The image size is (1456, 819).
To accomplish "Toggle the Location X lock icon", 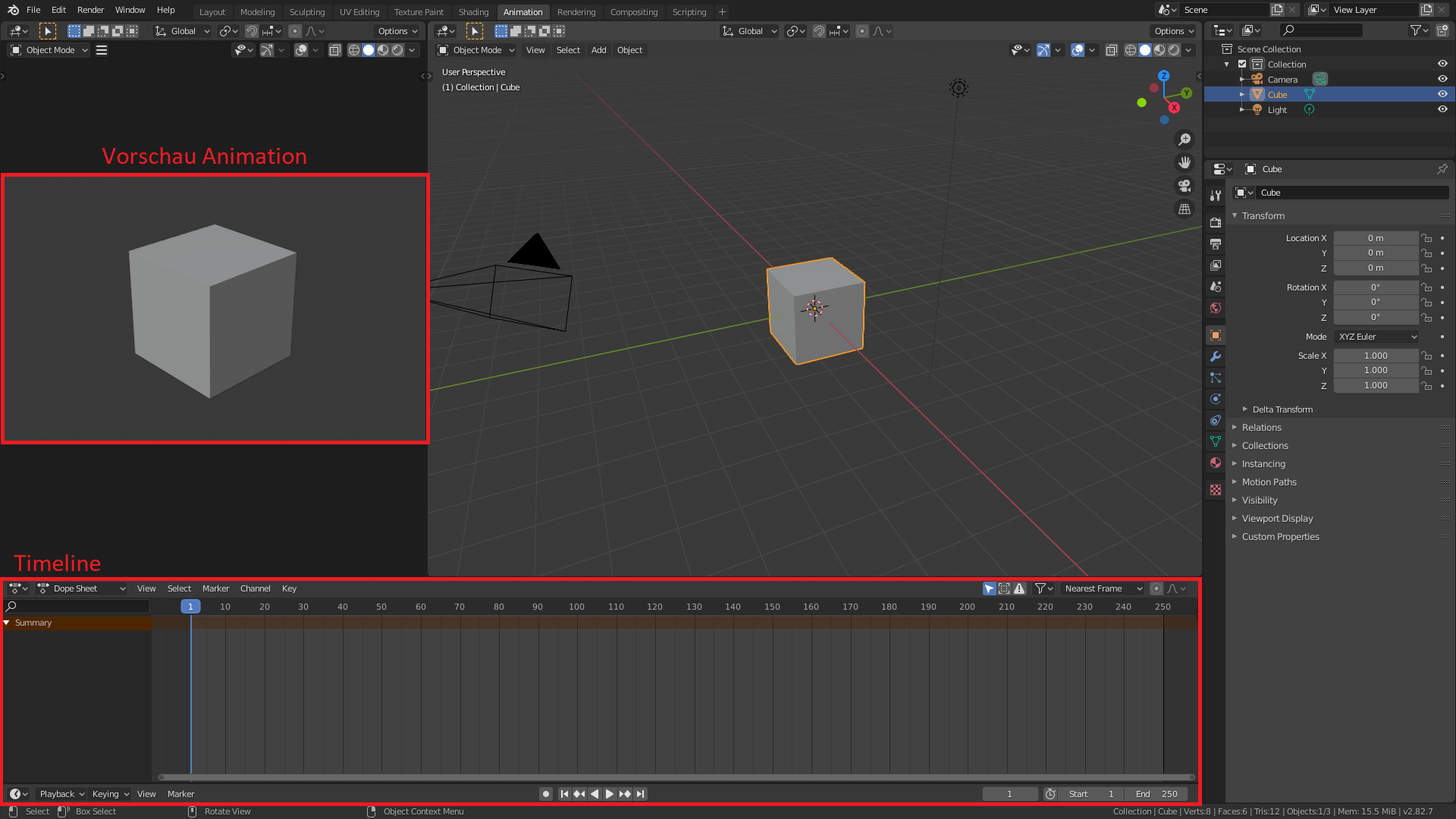I will click(x=1426, y=238).
